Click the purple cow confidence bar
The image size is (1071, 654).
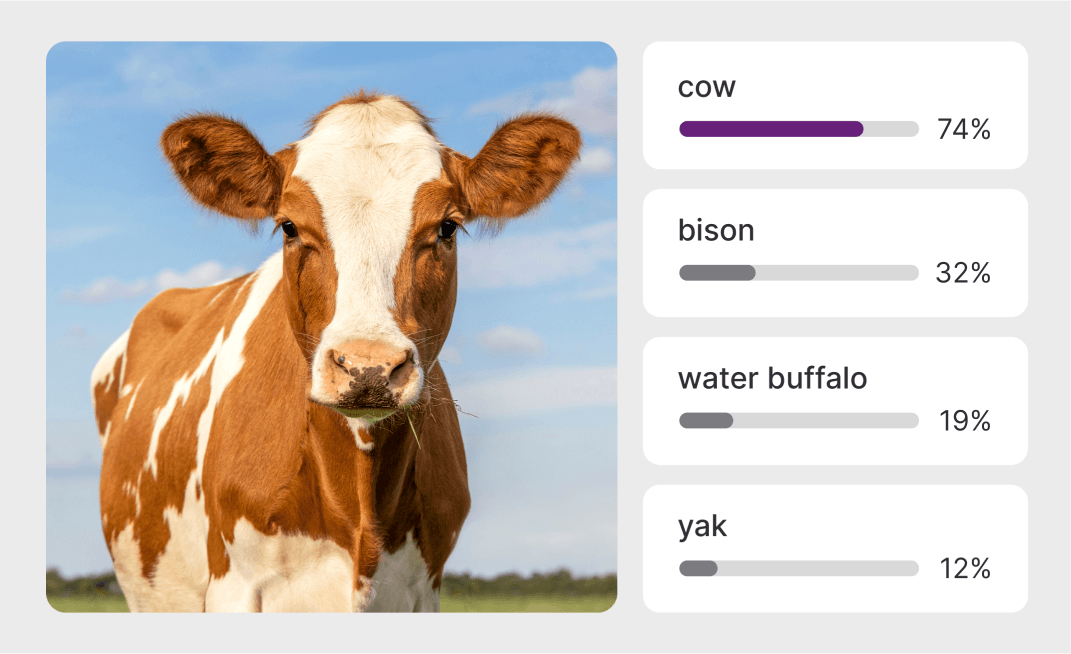tap(770, 129)
